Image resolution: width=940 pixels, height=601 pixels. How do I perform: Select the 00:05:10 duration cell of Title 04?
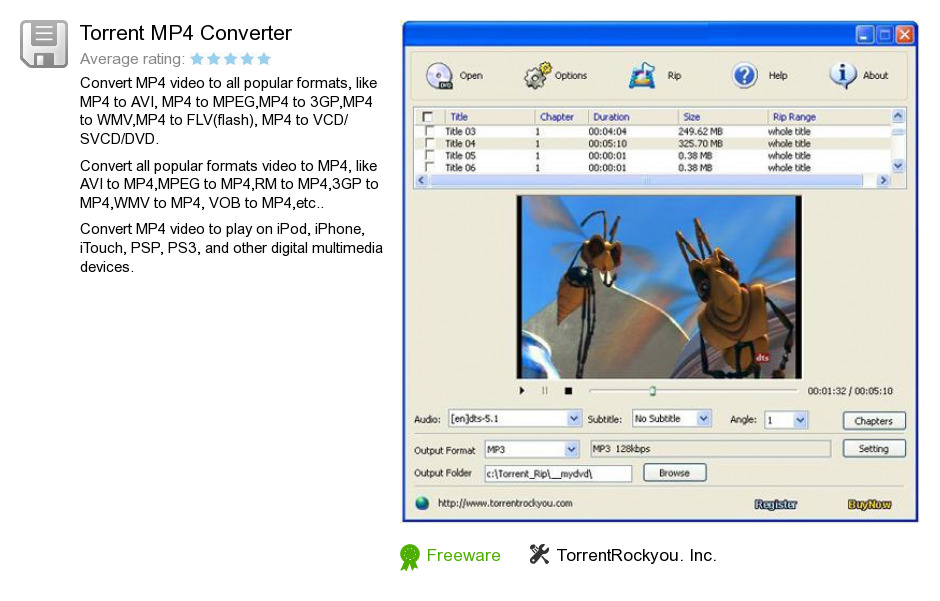pos(607,144)
